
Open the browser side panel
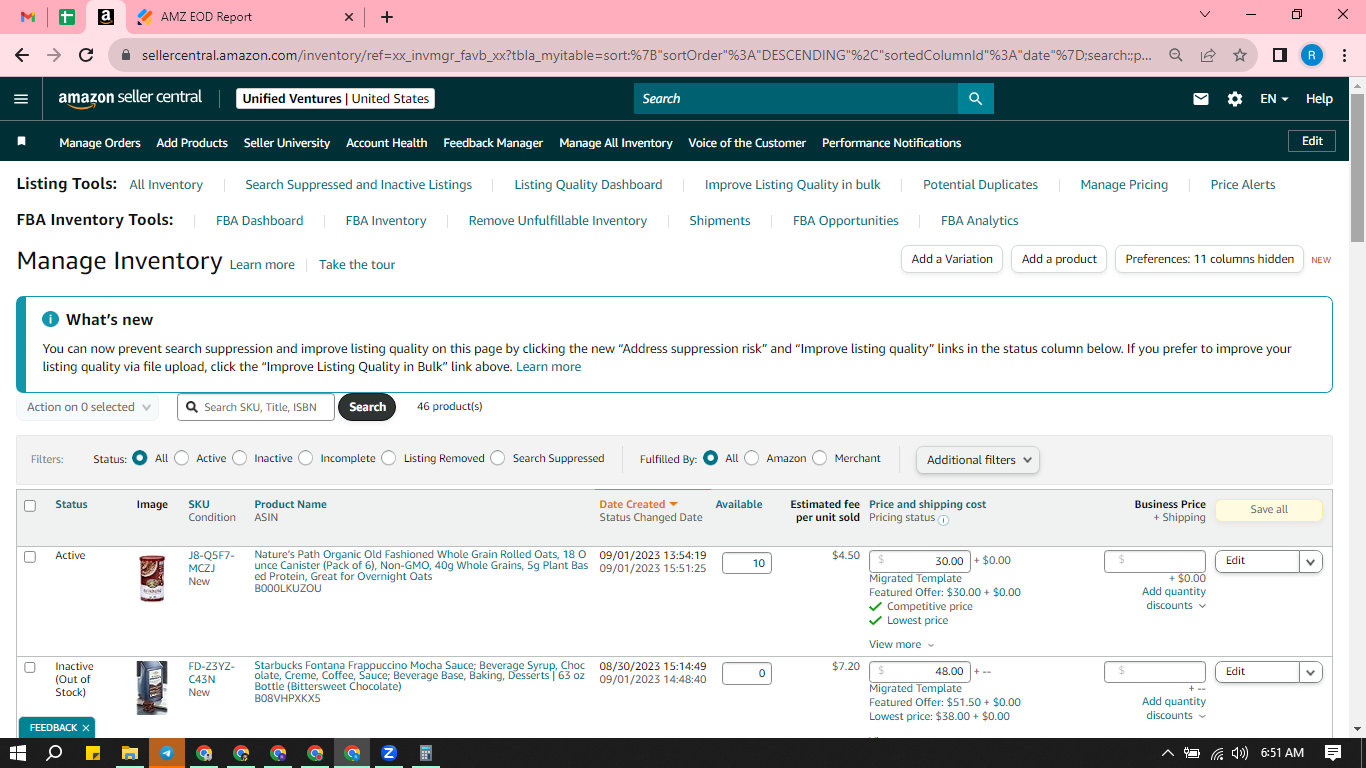(x=1279, y=55)
